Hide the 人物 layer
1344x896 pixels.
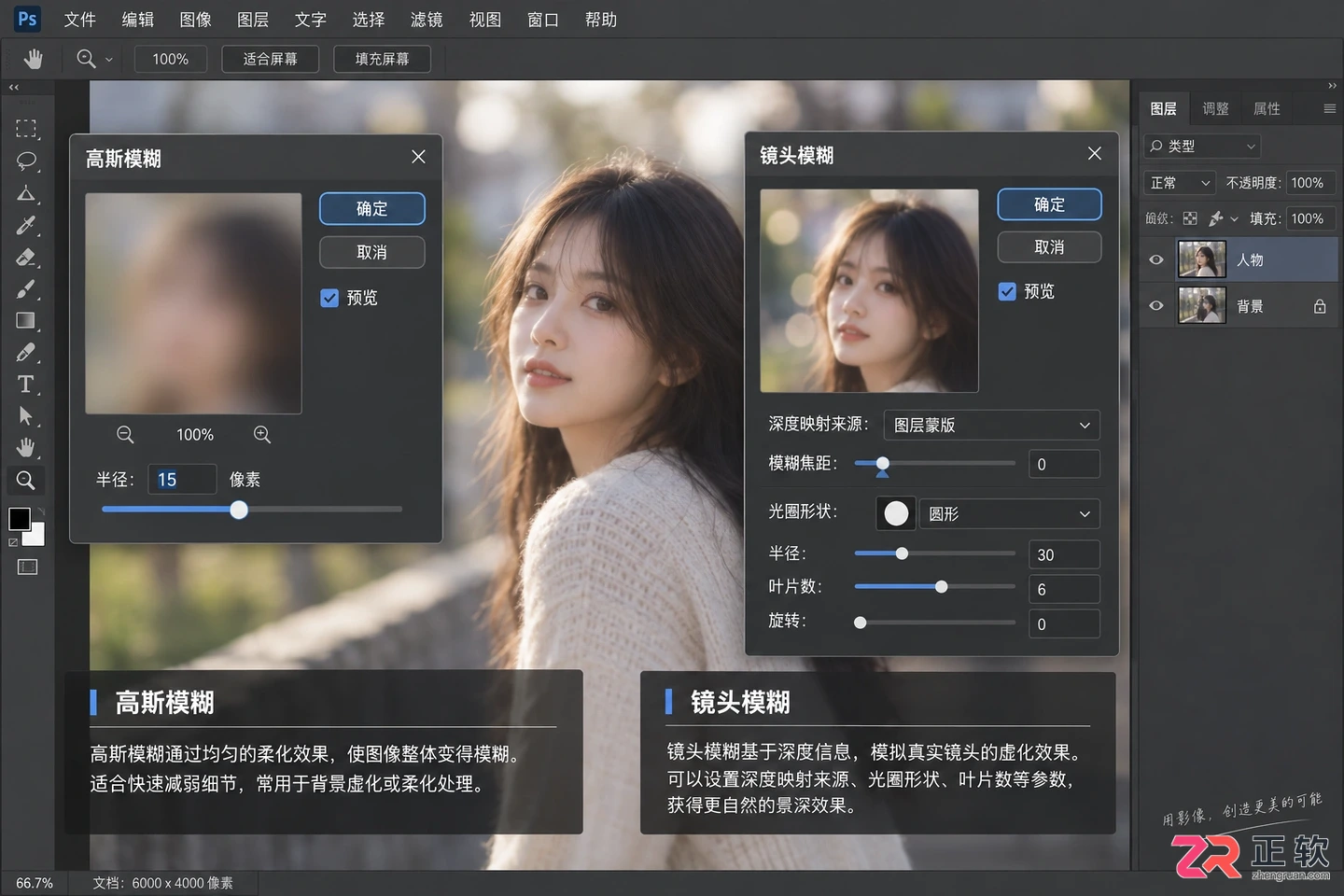click(x=1156, y=259)
